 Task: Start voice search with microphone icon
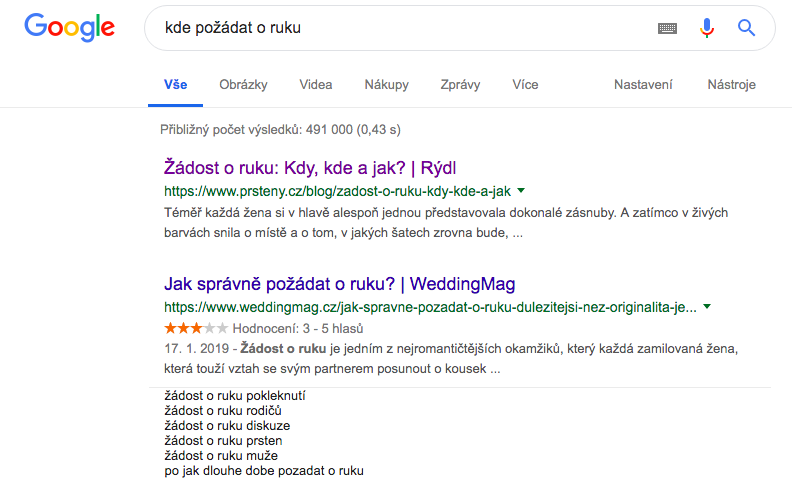pos(707,28)
